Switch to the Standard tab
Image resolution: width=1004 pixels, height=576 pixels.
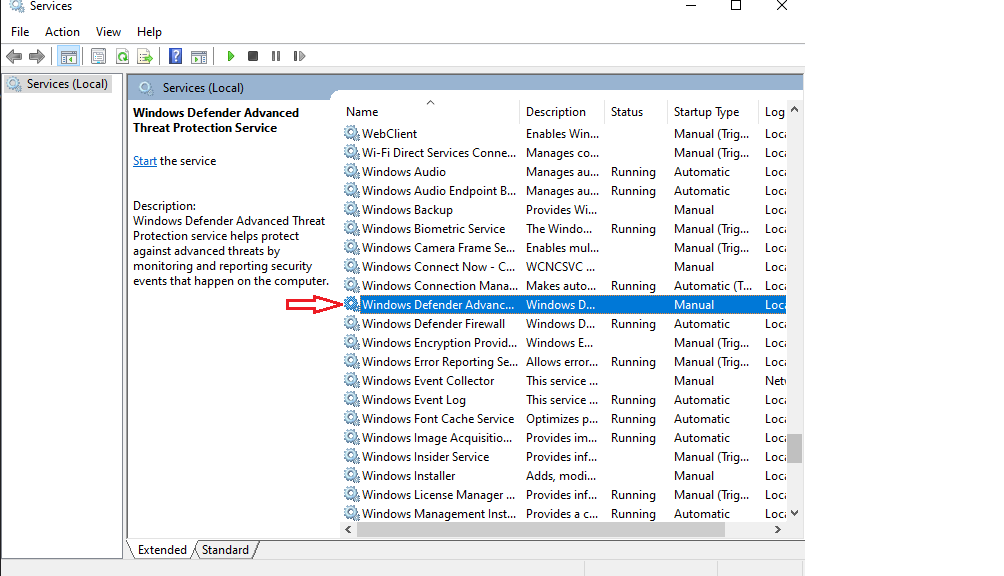tap(225, 550)
